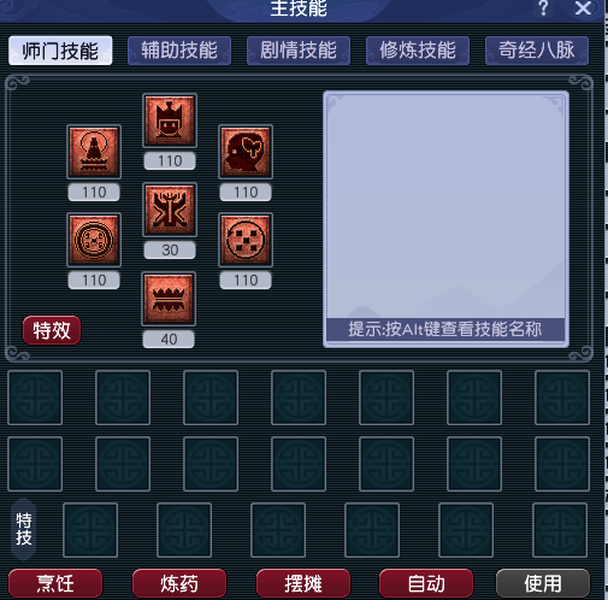Open the 修炼技能 tab
Image resolution: width=608 pixels, height=600 pixels.
[418, 50]
